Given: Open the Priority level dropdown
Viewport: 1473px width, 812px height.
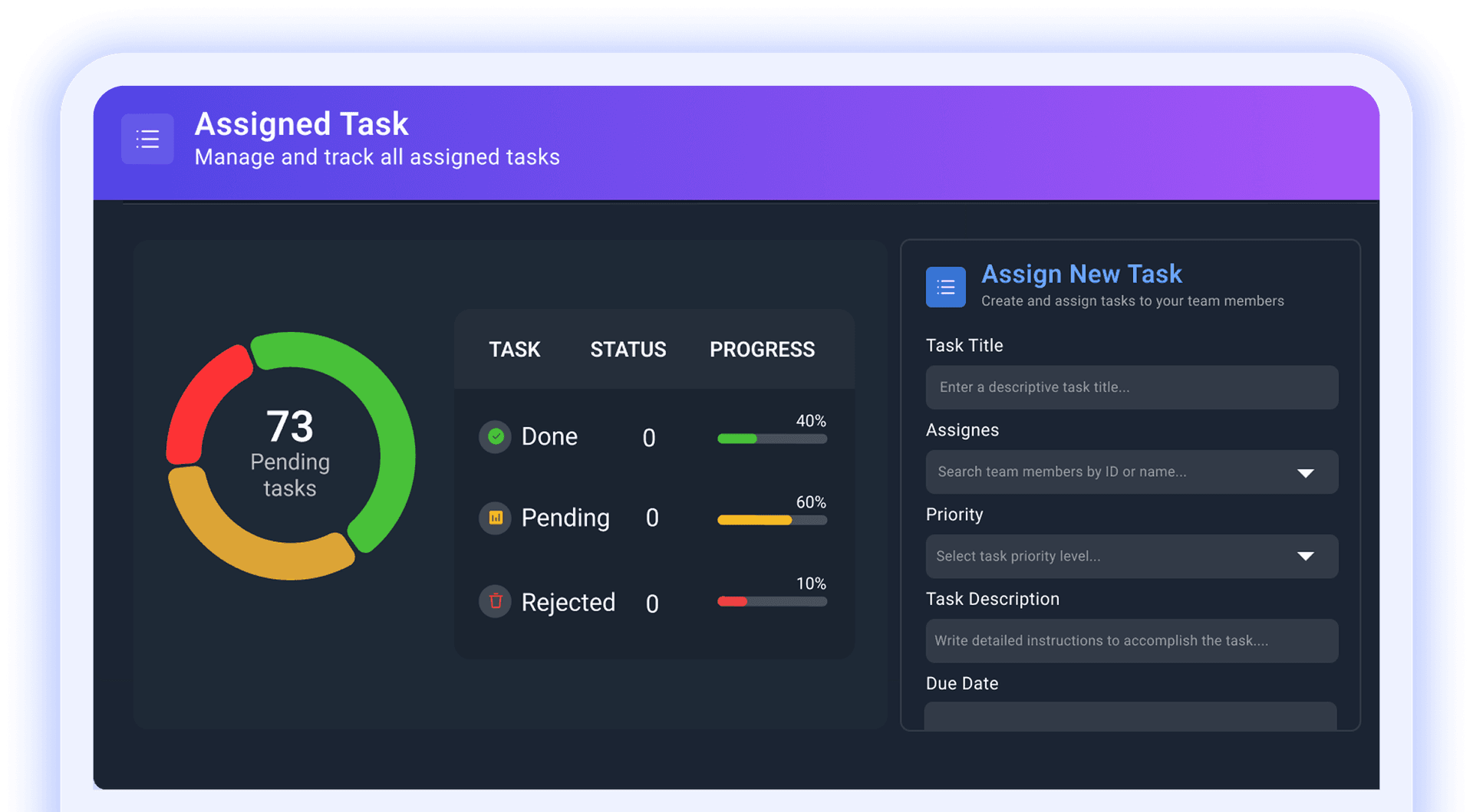Looking at the screenshot, I should (1132, 556).
